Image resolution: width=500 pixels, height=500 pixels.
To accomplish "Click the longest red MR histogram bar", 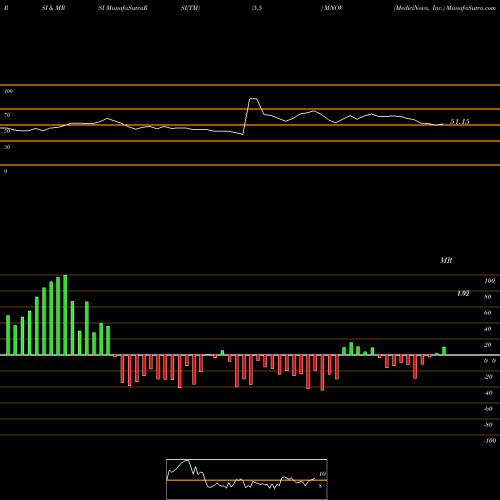I will (322, 373).
